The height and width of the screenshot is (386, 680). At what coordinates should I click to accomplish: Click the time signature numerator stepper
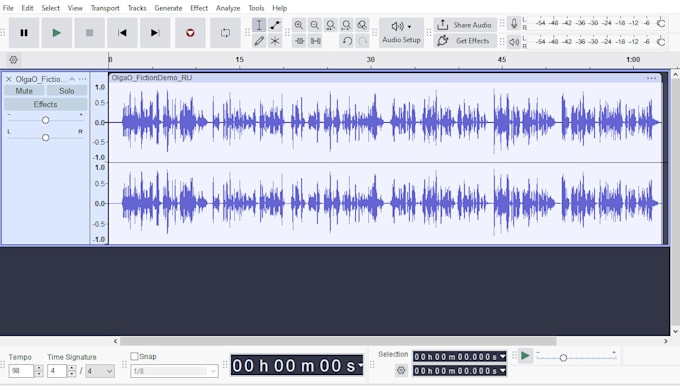coord(72,371)
